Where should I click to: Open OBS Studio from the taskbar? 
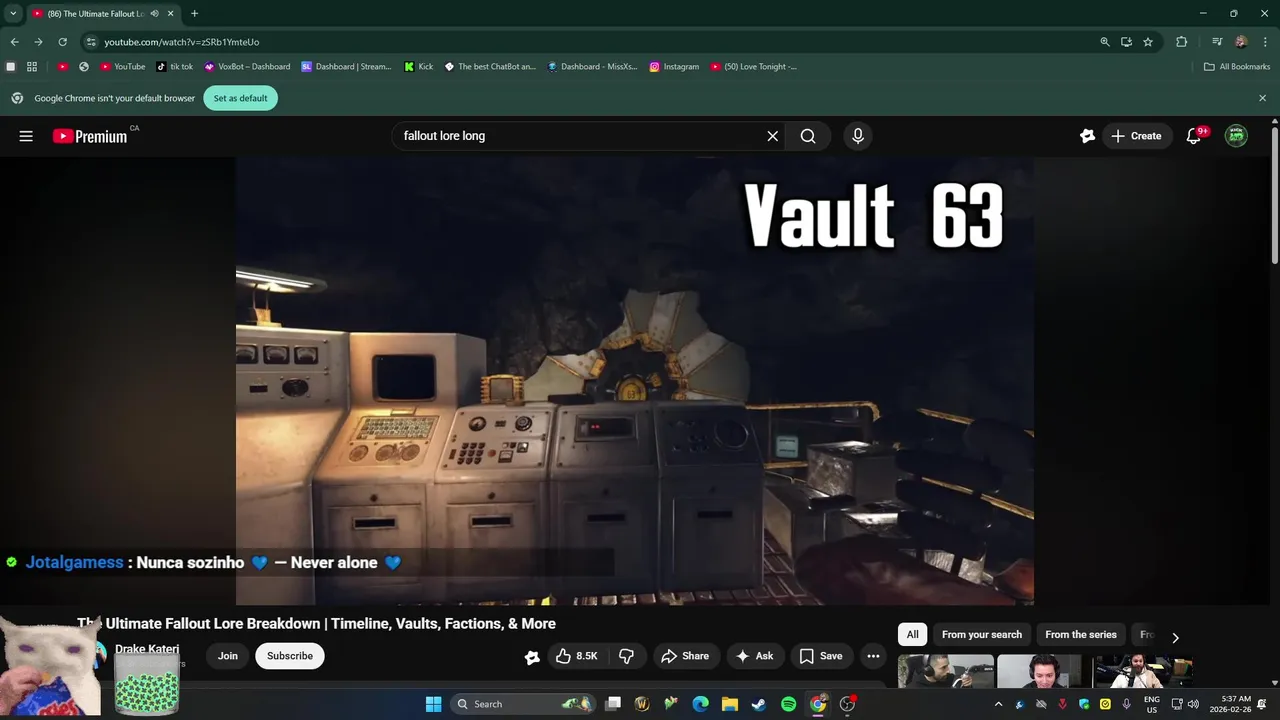coord(847,704)
